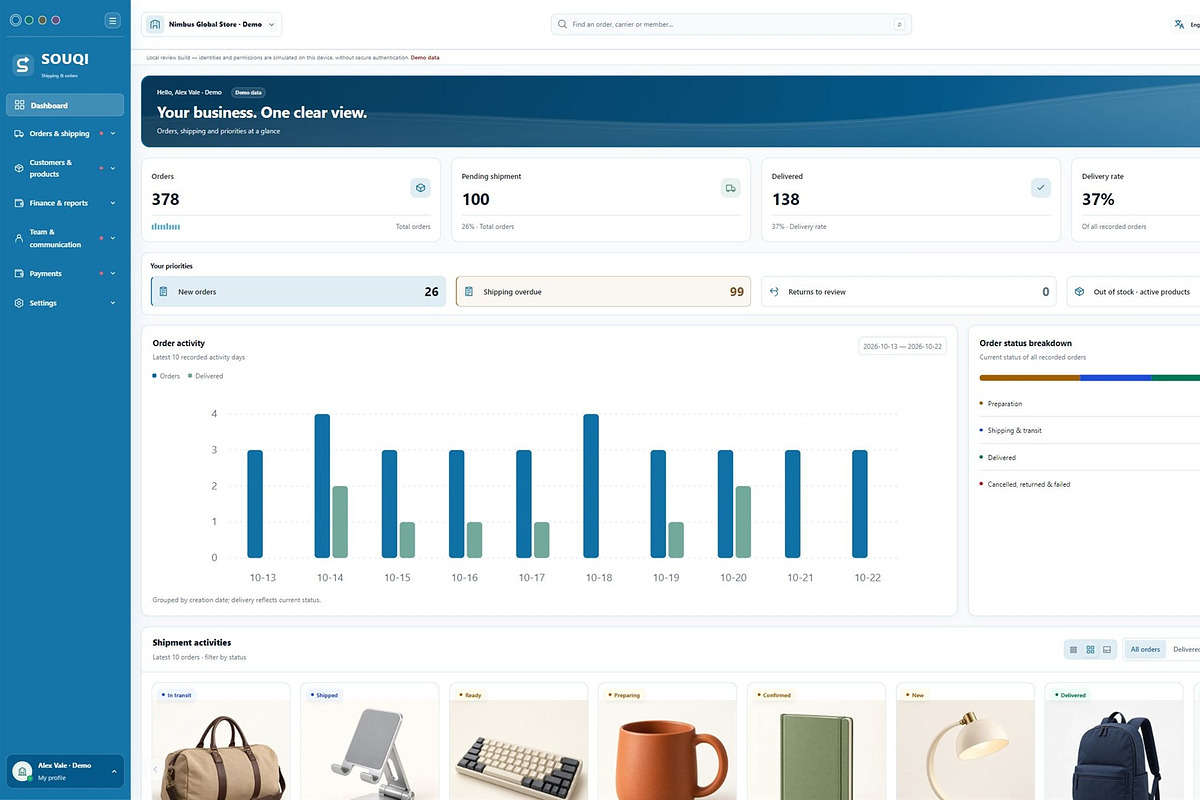Switch shipments to grid view
1200x800 pixels.
point(1090,650)
